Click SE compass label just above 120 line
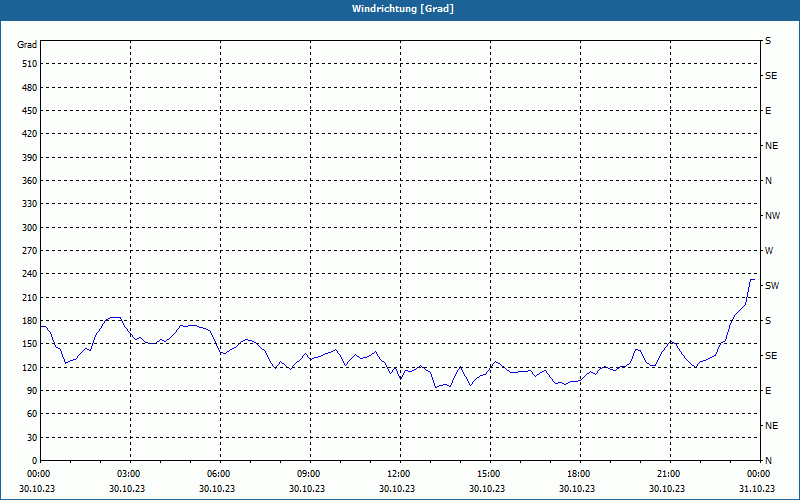Viewport: 800px width, 500px height. (771, 356)
